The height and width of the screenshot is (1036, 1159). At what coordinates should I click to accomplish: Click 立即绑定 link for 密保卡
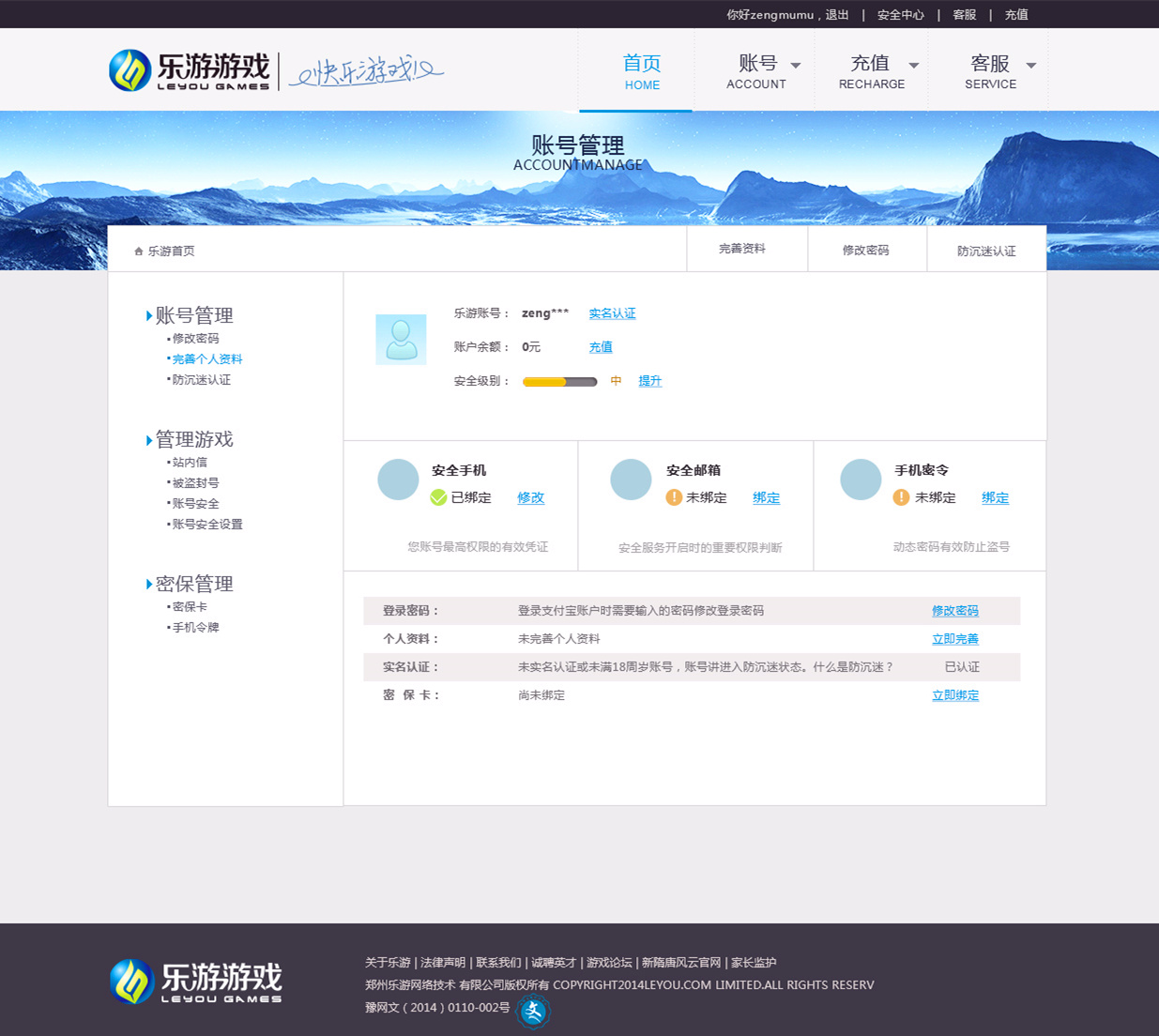[954, 695]
